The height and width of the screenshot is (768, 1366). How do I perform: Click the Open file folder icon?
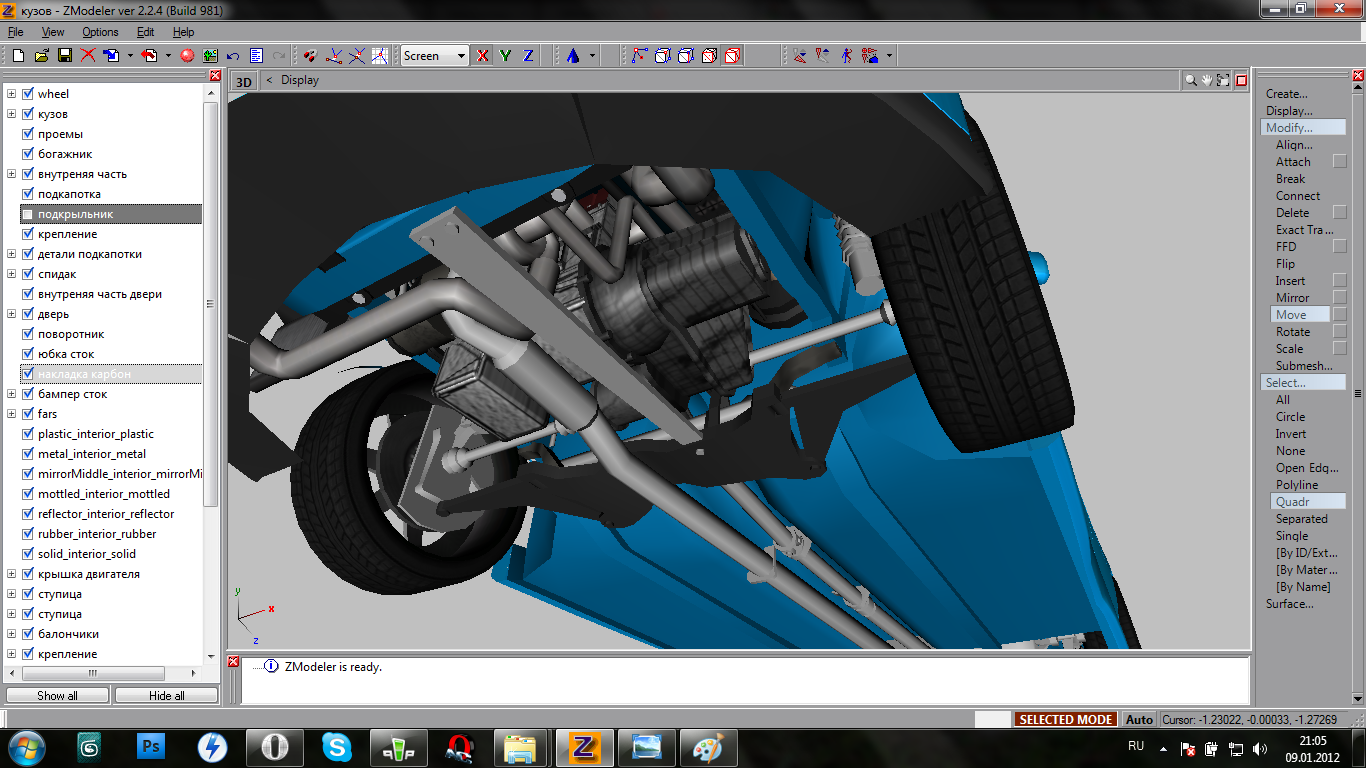tap(41, 56)
